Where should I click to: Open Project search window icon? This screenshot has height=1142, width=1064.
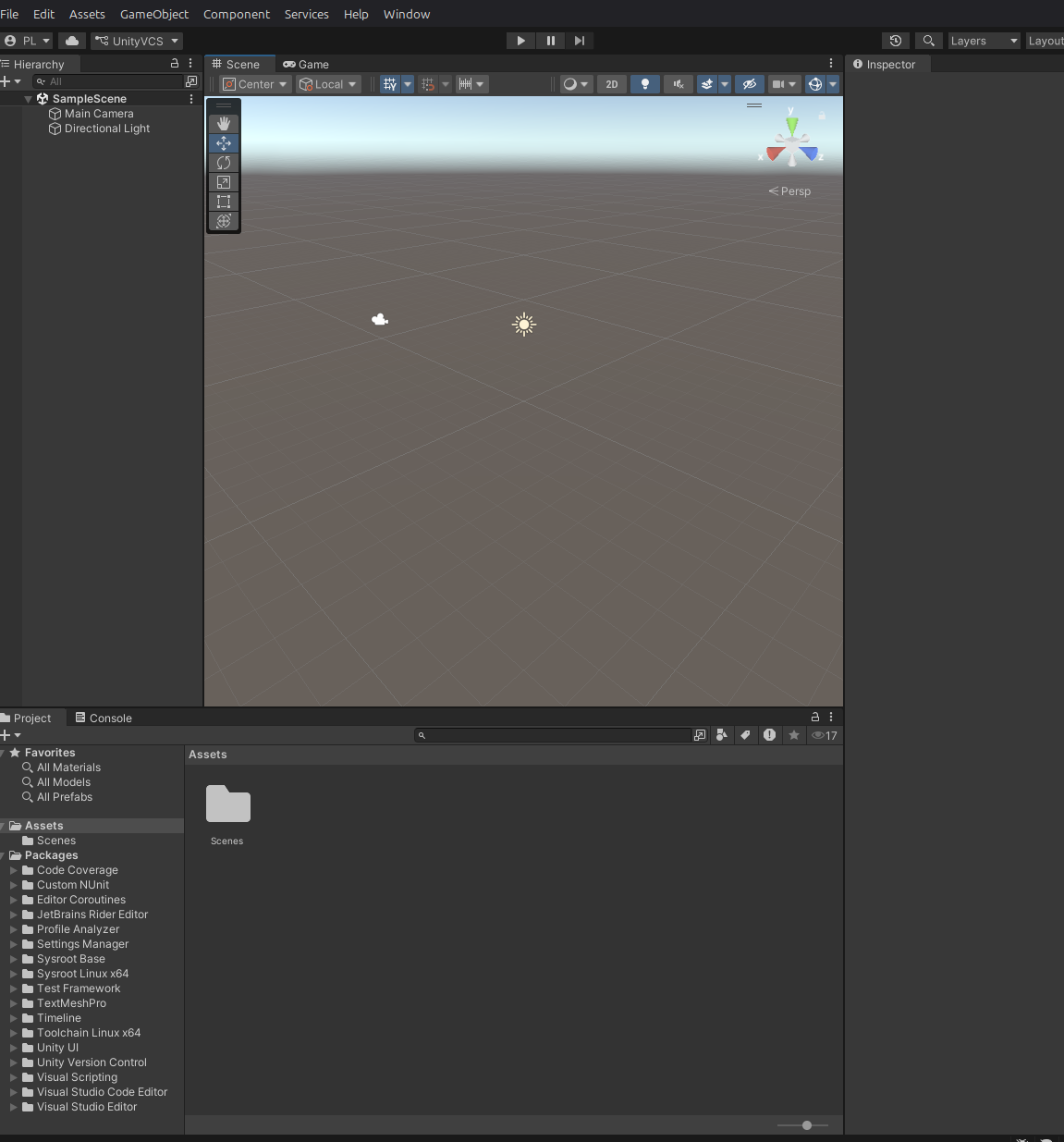700,735
